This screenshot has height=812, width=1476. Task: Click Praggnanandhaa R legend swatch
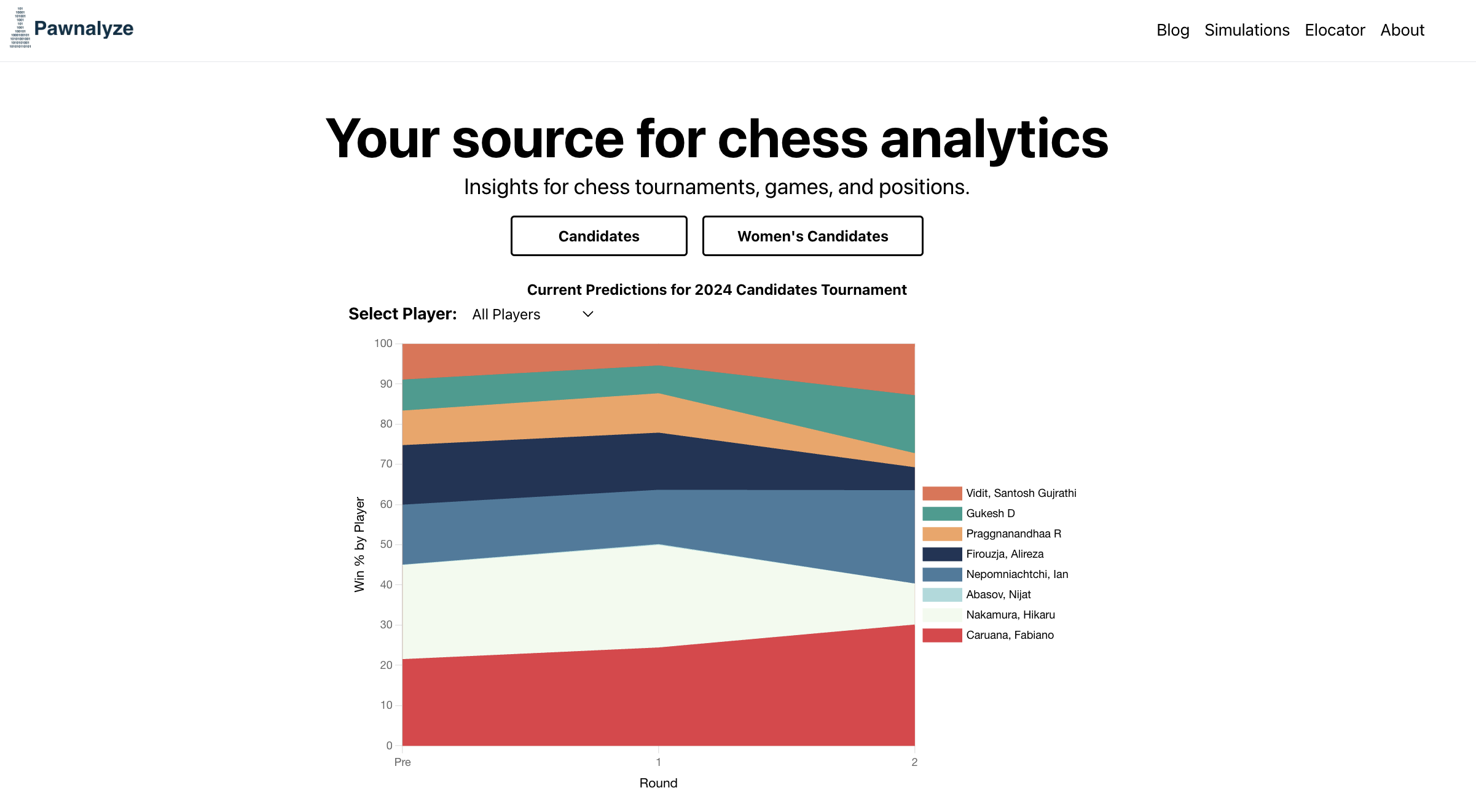[942, 534]
